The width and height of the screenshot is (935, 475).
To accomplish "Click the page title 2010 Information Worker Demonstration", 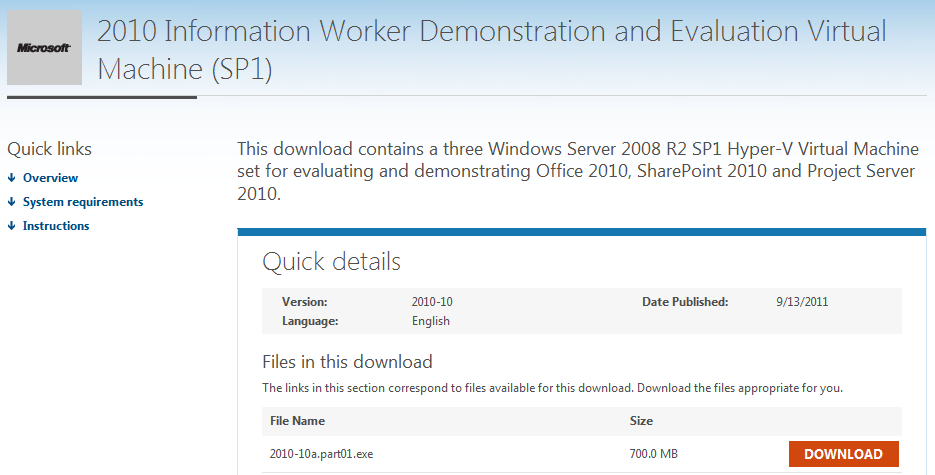I will (x=492, y=50).
